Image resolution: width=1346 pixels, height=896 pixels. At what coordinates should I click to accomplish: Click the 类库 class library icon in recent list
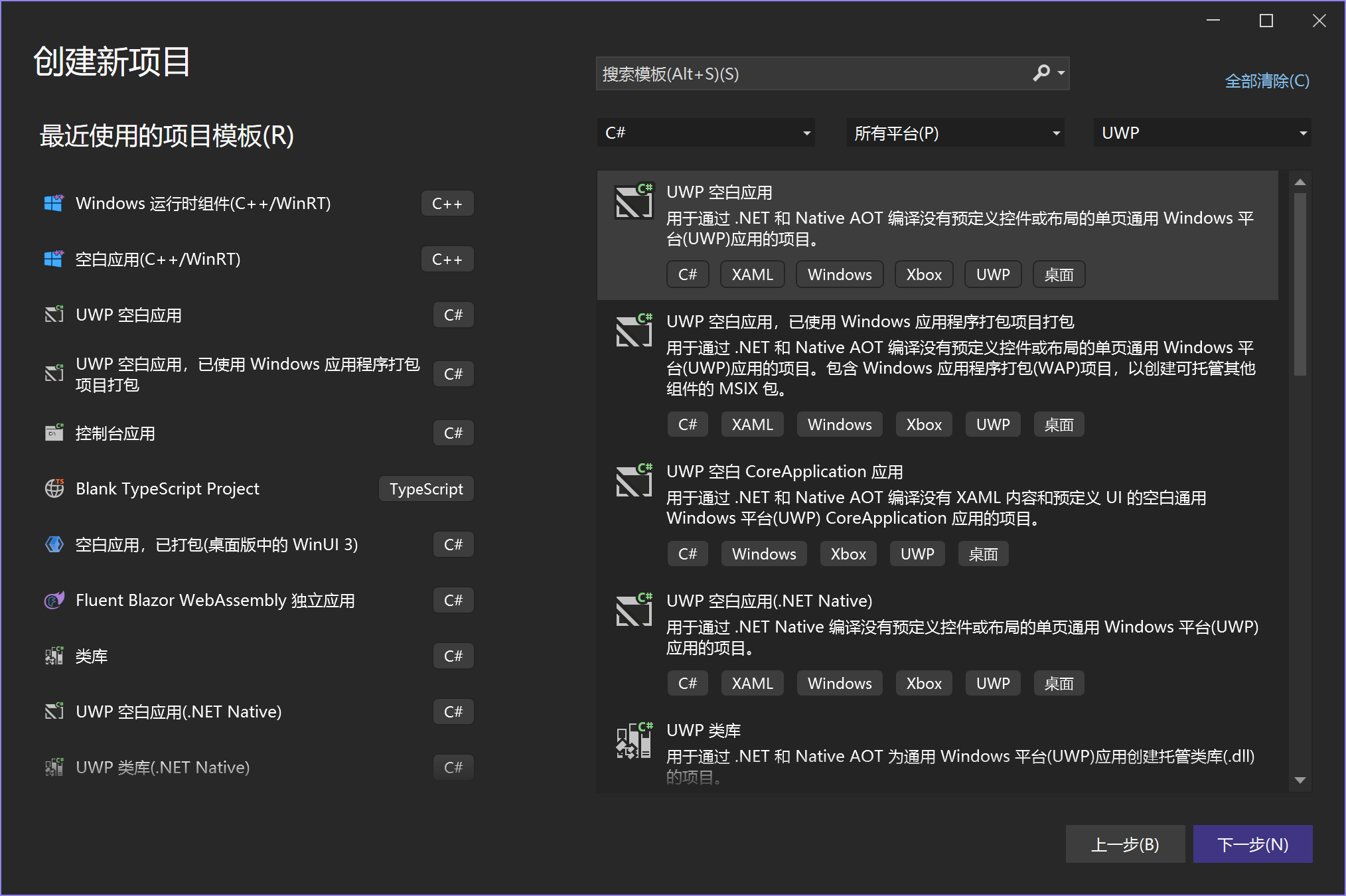pyautogui.click(x=54, y=656)
